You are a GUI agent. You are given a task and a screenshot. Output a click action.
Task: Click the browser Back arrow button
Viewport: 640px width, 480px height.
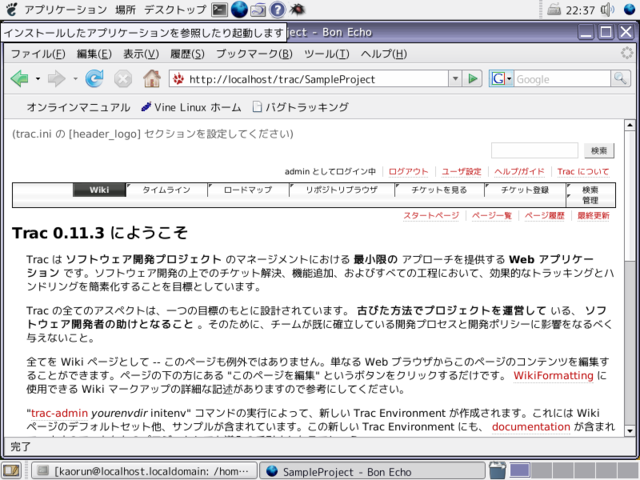pos(19,78)
